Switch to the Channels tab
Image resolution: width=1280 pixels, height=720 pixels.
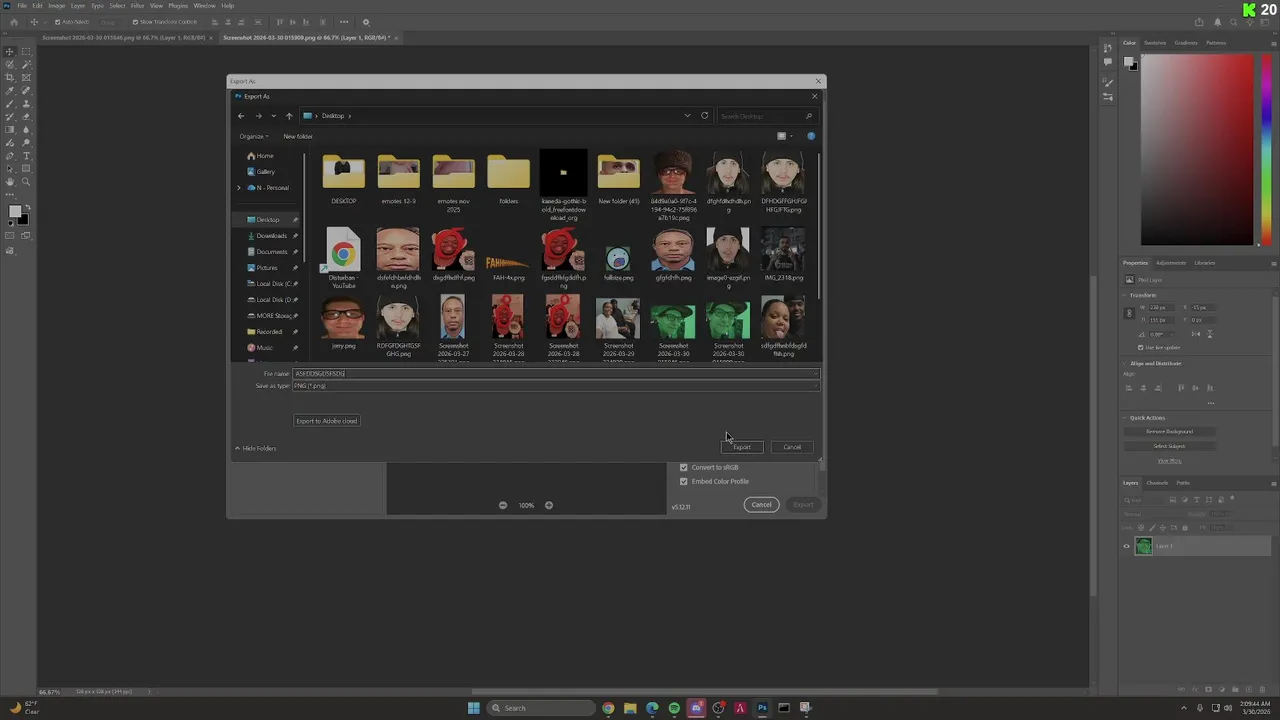click(x=1157, y=483)
